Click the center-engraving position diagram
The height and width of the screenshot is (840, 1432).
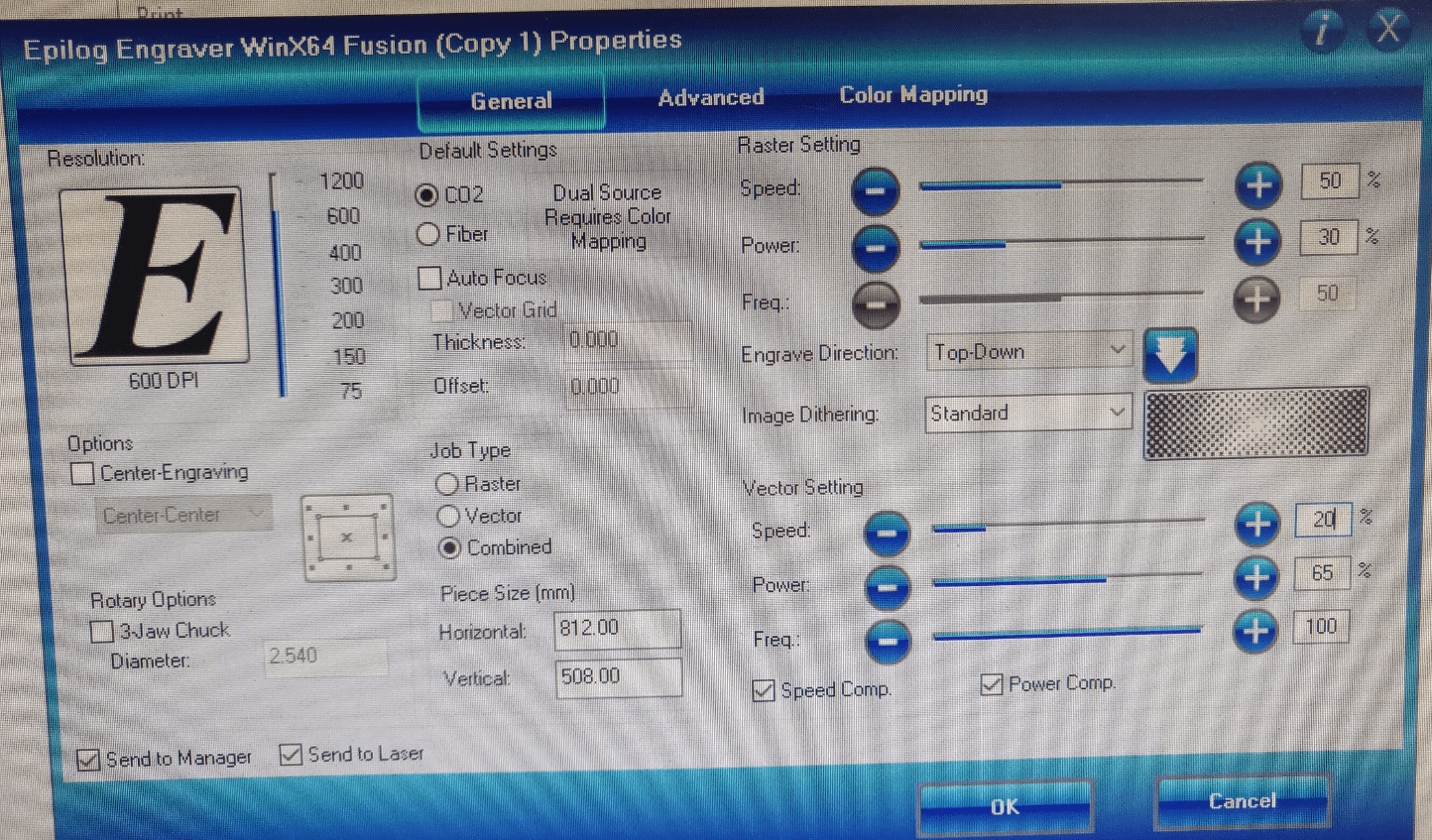pyautogui.click(x=347, y=538)
